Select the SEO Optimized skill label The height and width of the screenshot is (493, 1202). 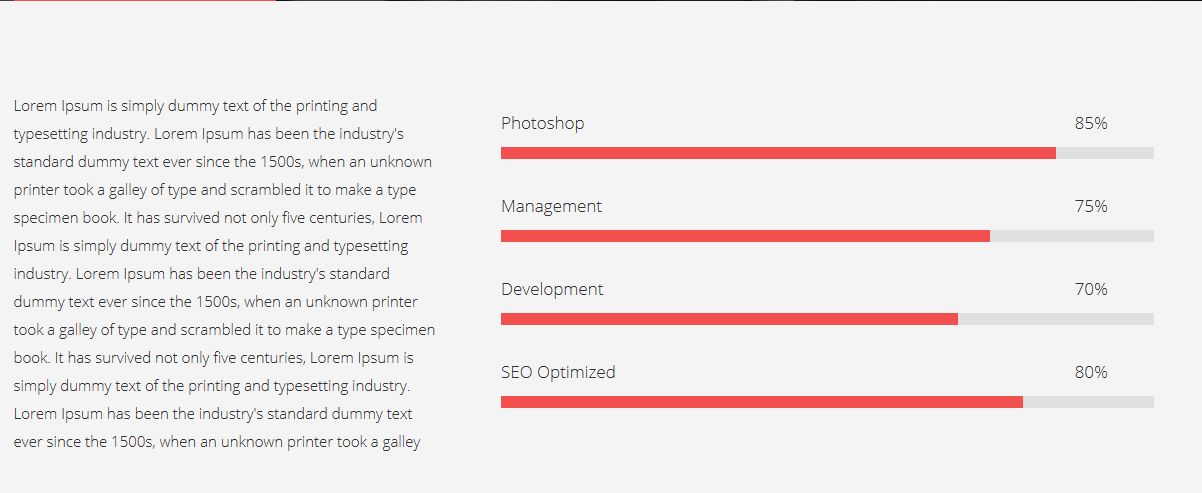pos(558,372)
